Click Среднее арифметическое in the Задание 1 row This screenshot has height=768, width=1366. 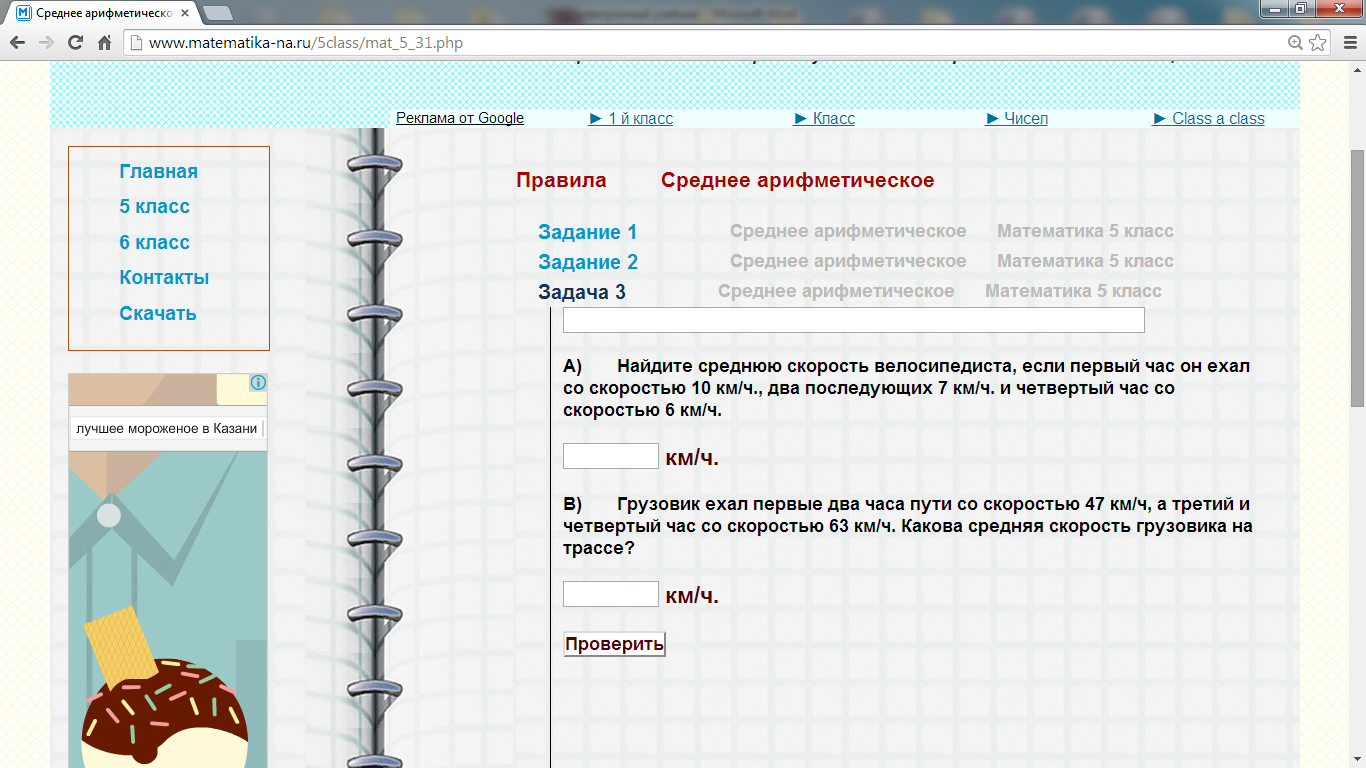tap(848, 232)
